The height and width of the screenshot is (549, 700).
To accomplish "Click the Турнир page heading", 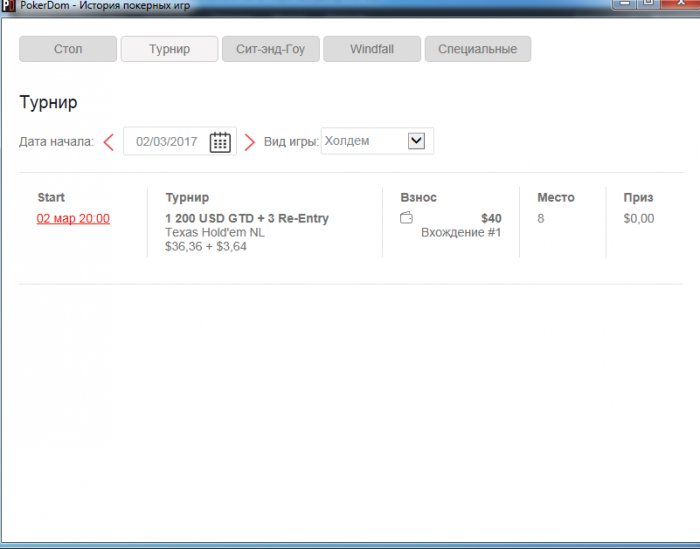I will pos(48,102).
